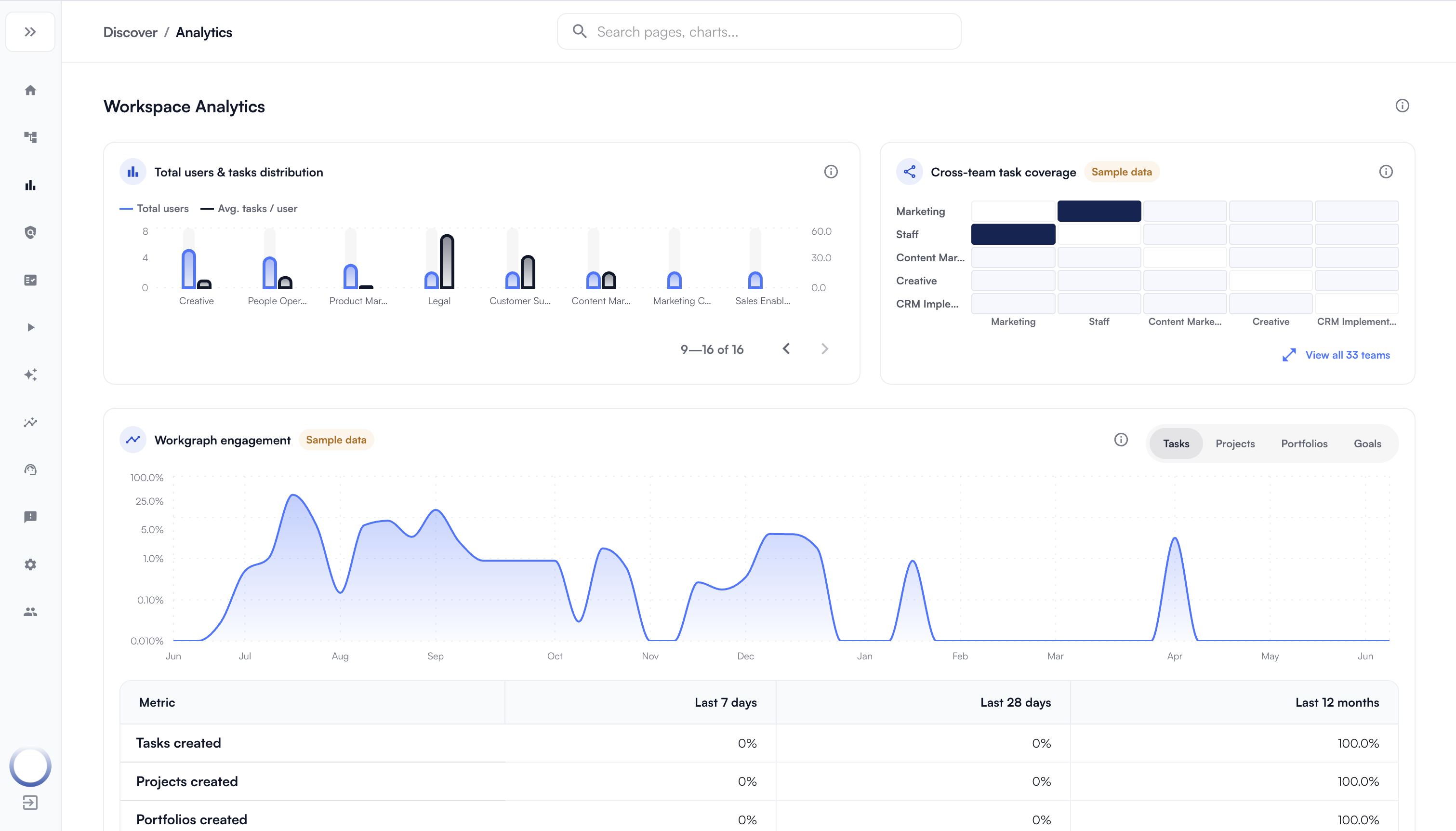The image size is (1456, 831).
Task: Open info for Cross-team task coverage
Action: pyautogui.click(x=1386, y=172)
